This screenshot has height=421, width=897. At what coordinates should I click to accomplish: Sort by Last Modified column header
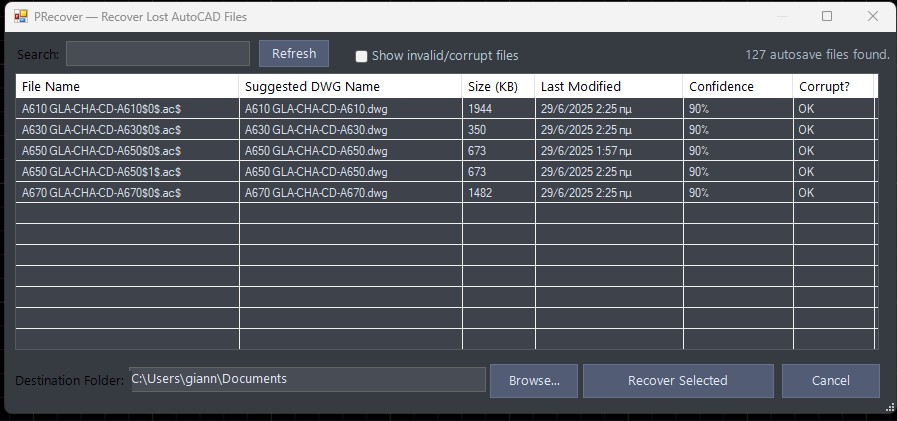[x=608, y=87]
